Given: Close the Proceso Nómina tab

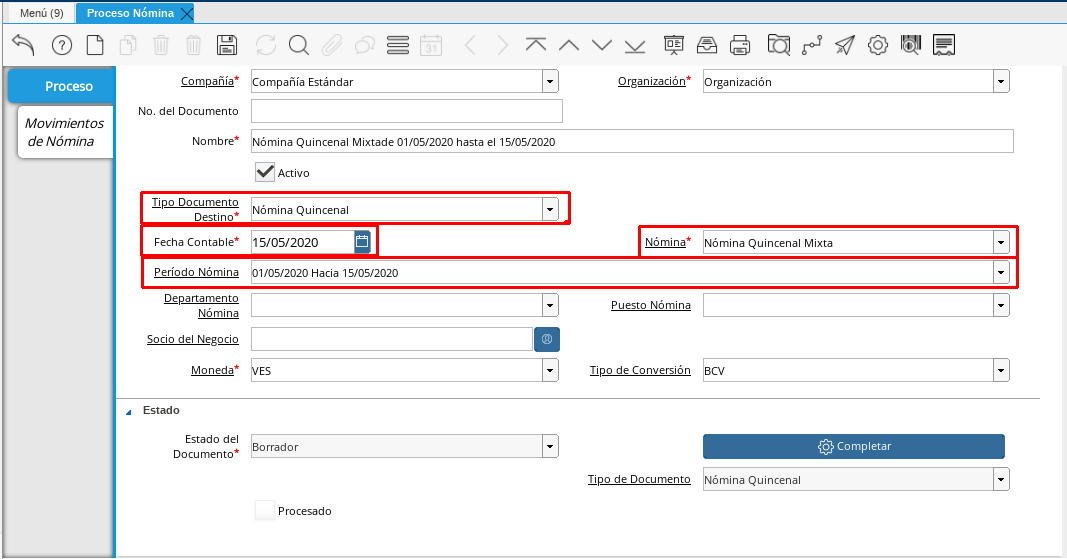Looking at the screenshot, I should point(186,13).
